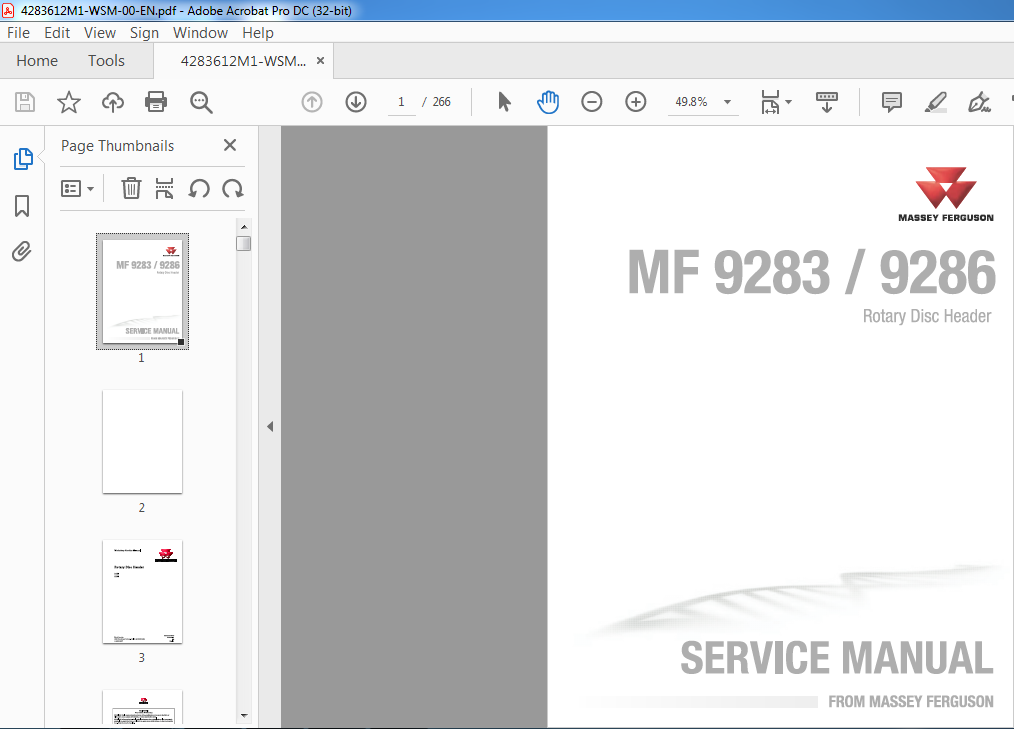Select the Hand pan tool
Screen dimensions: 1014x729
pyautogui.click(x=548, y=102)
